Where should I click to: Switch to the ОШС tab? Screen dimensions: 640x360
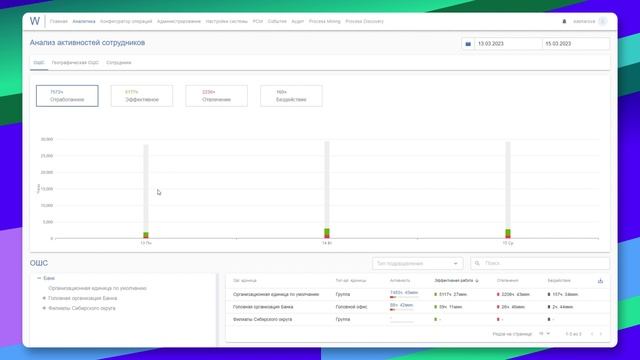pyautogui.click(x=39, y=63)
